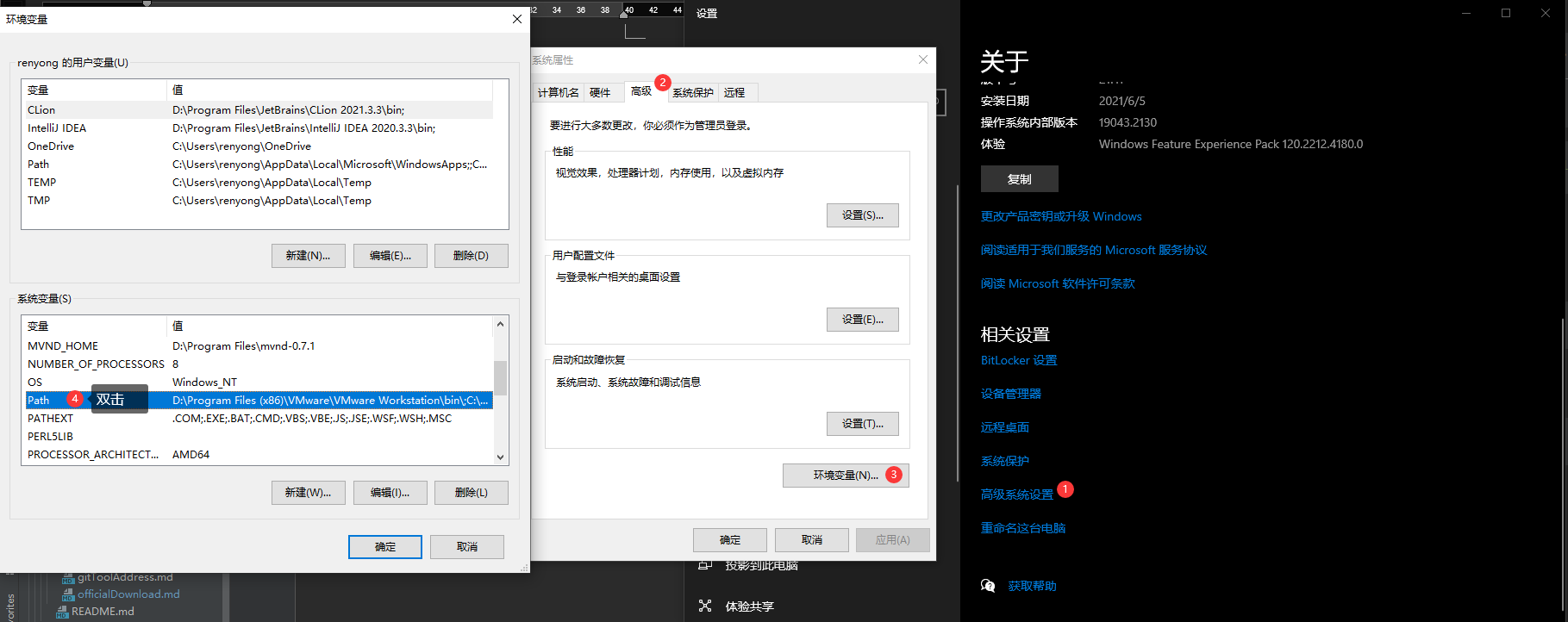Click the Shared experiences icon
This screenshot has height=622, width=1568.
[x=705, y=606]
